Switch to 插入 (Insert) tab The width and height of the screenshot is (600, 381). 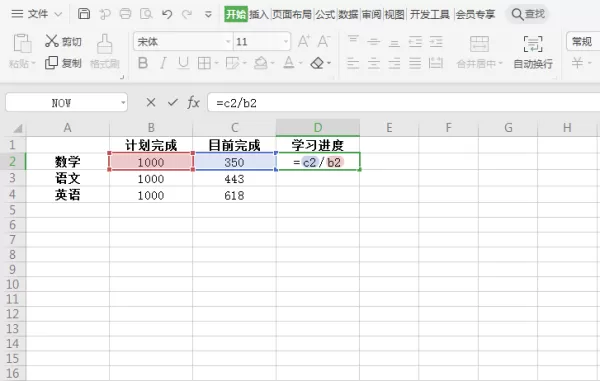(x=259, y=15)
